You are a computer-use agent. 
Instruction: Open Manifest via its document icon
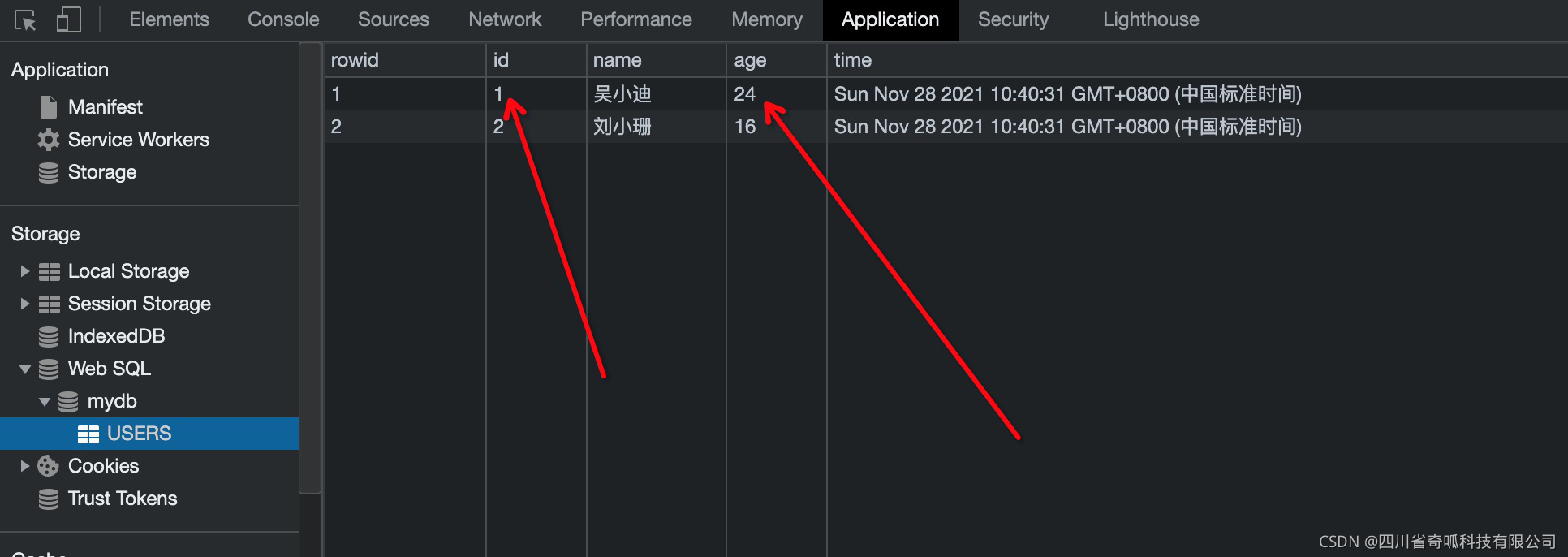[x=49, y=107]
